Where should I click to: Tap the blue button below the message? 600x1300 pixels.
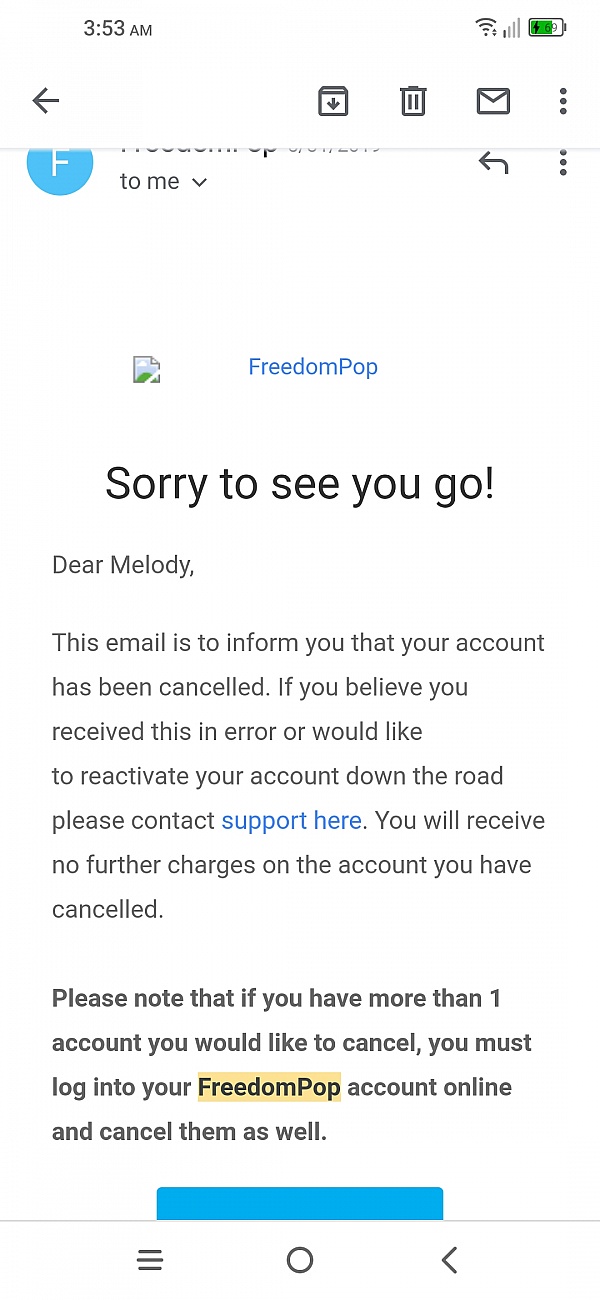tap(300, 1204)
